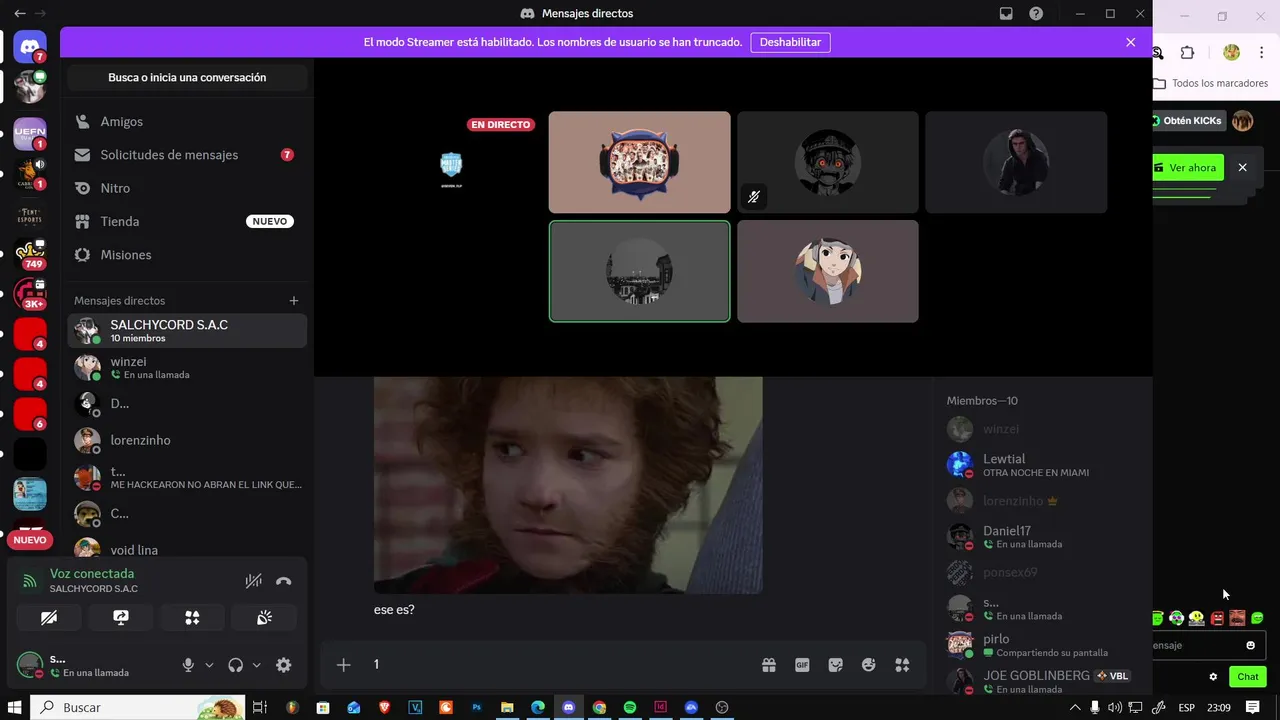Open GIF picker
The width and height of the screenshot is (1280, 720).
[x=802, y=665]
